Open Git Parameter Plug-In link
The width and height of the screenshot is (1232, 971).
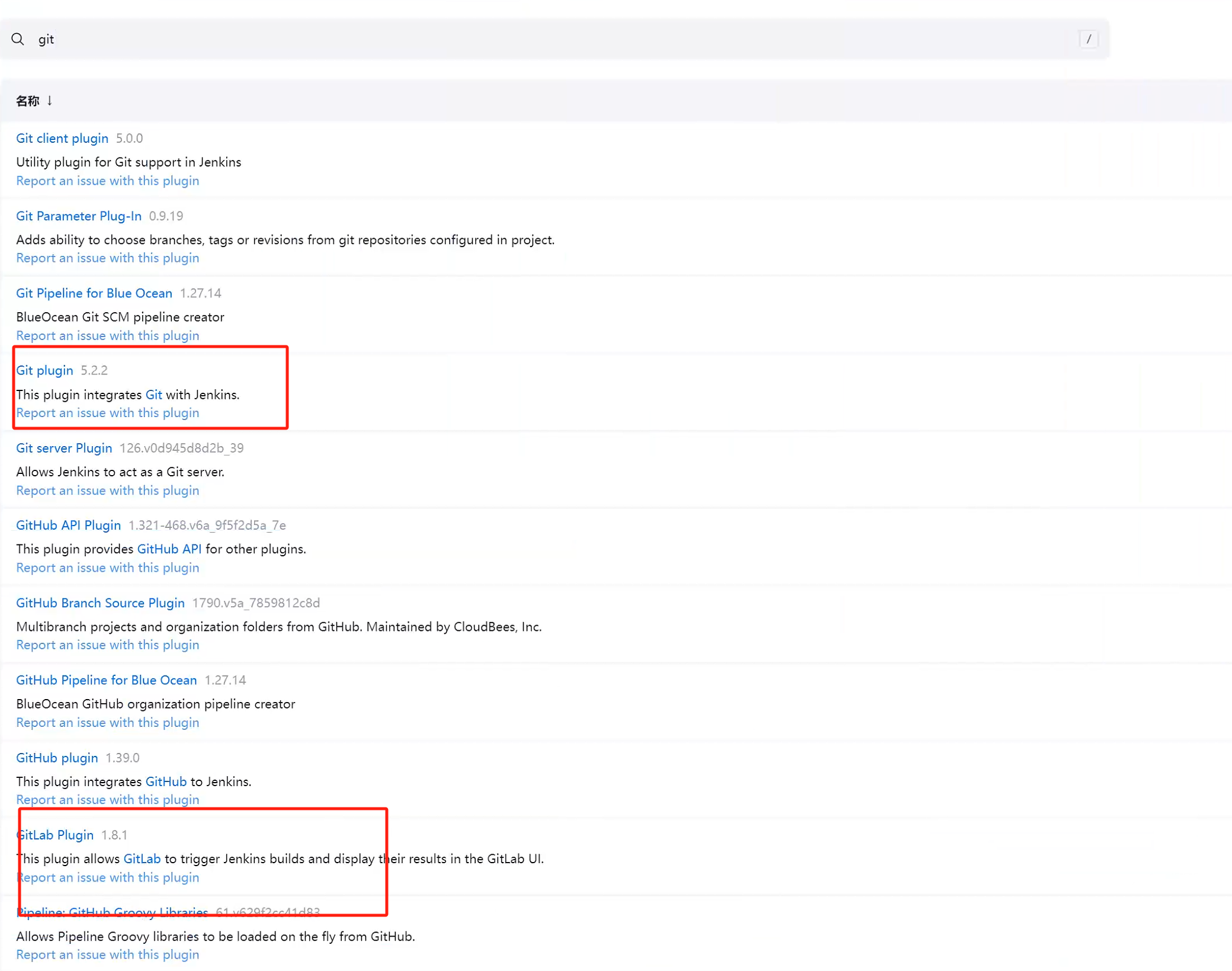tap(79, 216)
